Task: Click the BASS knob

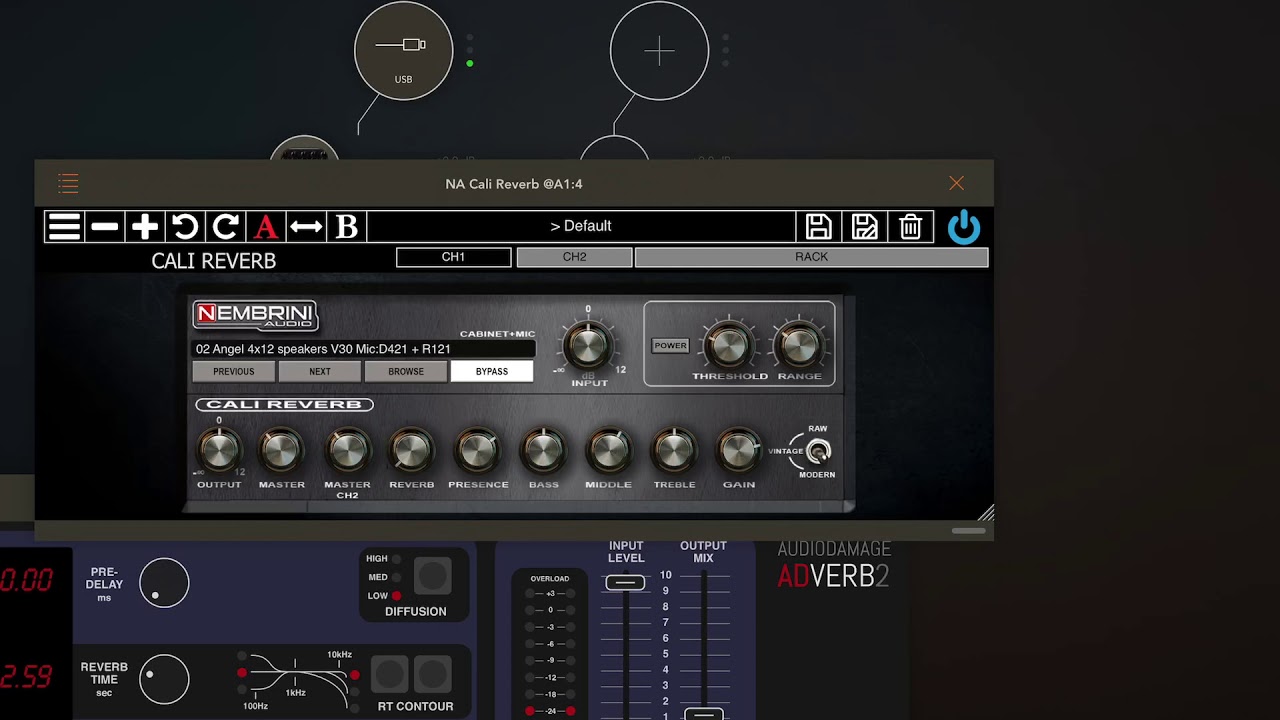Action: click(543, 452)
